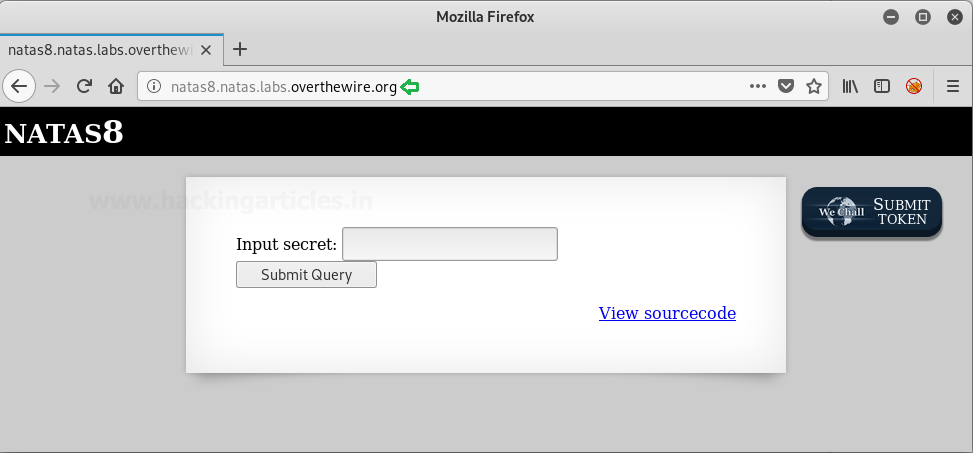
Task: Click the Forward navigation arrow
Action: point(52,86)
